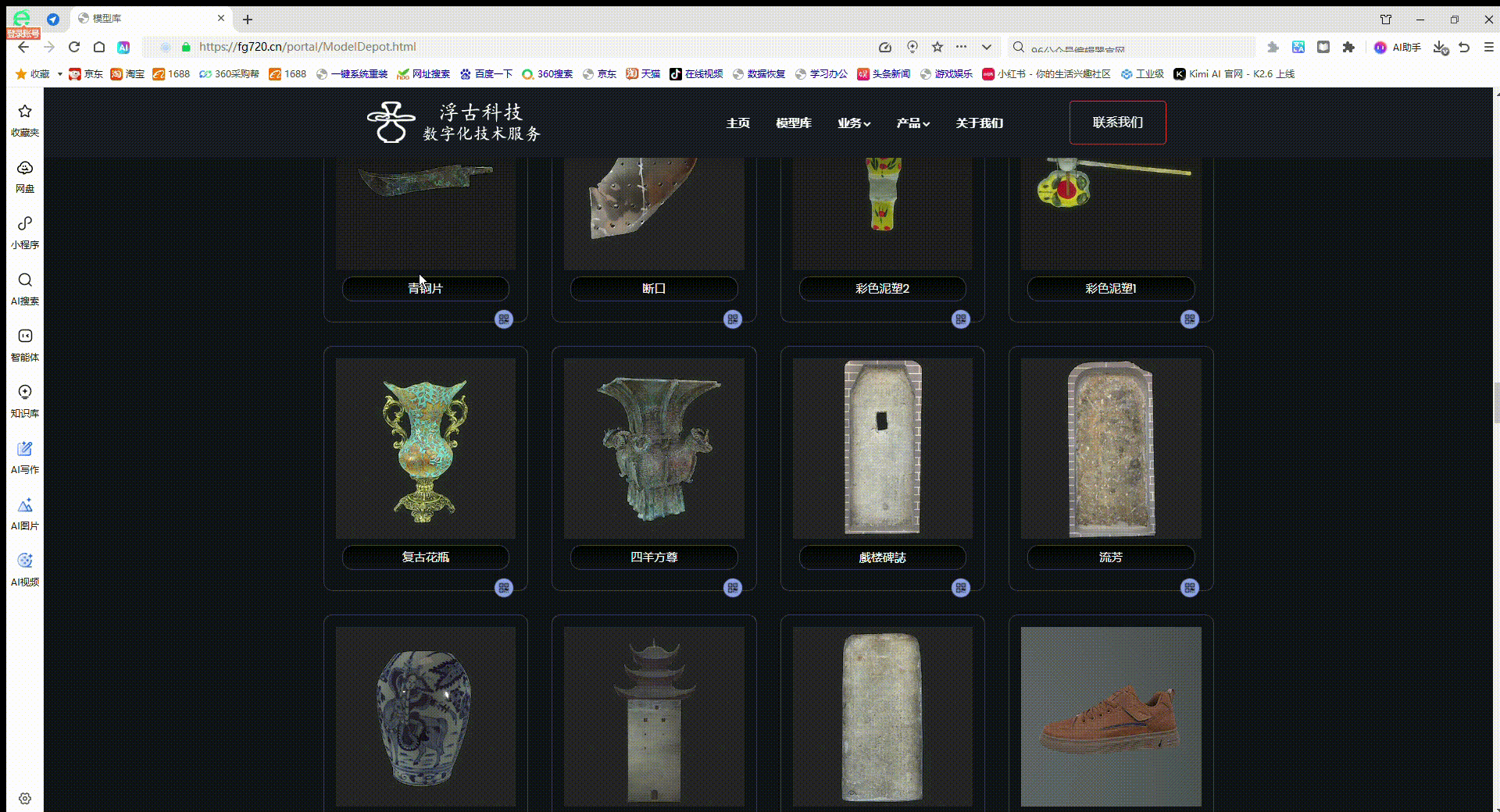Click the page vertical scrollbar
1500x812 pixels.
[1496, 403]
